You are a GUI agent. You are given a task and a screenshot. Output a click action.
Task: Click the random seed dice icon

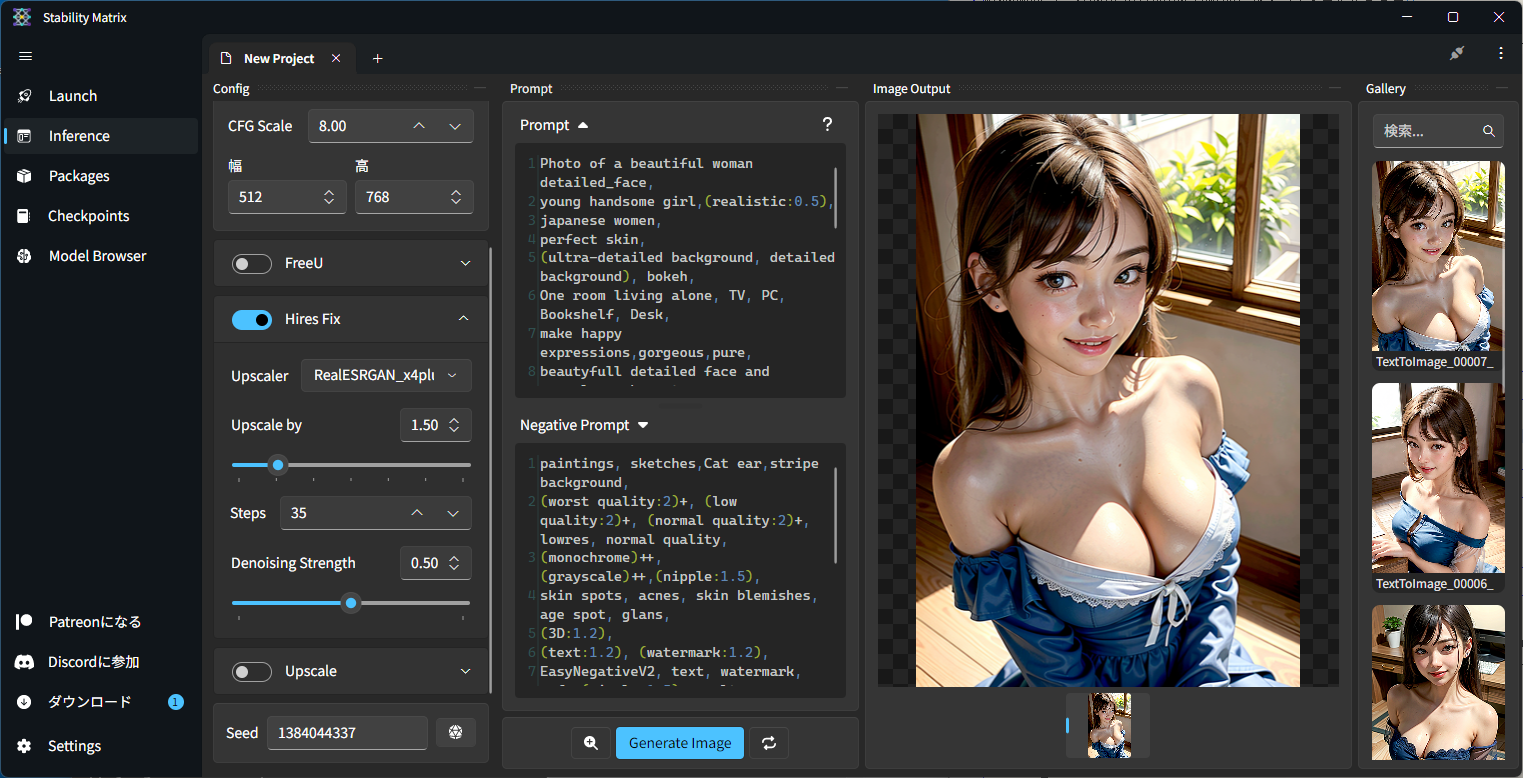click(456, 733)
